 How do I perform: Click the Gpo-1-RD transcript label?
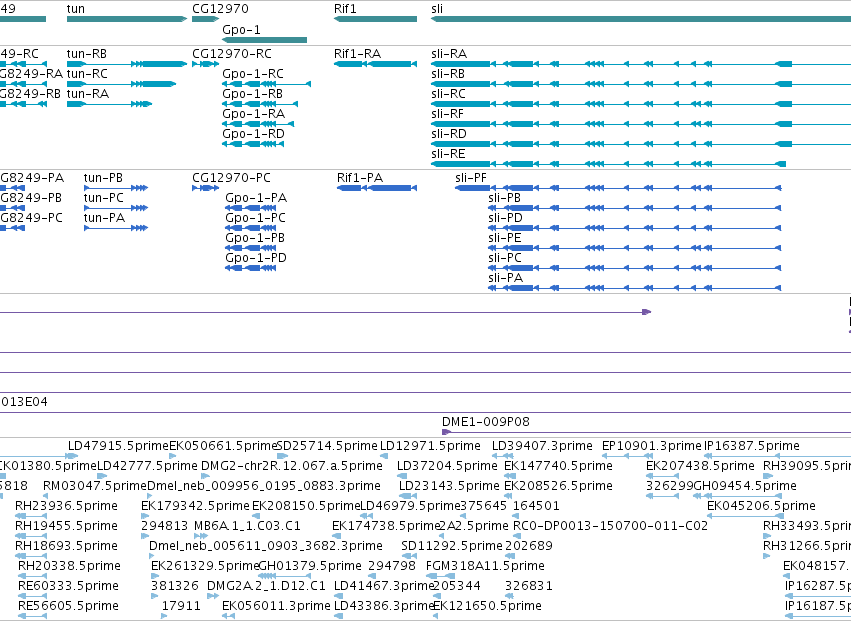point(253,134)
